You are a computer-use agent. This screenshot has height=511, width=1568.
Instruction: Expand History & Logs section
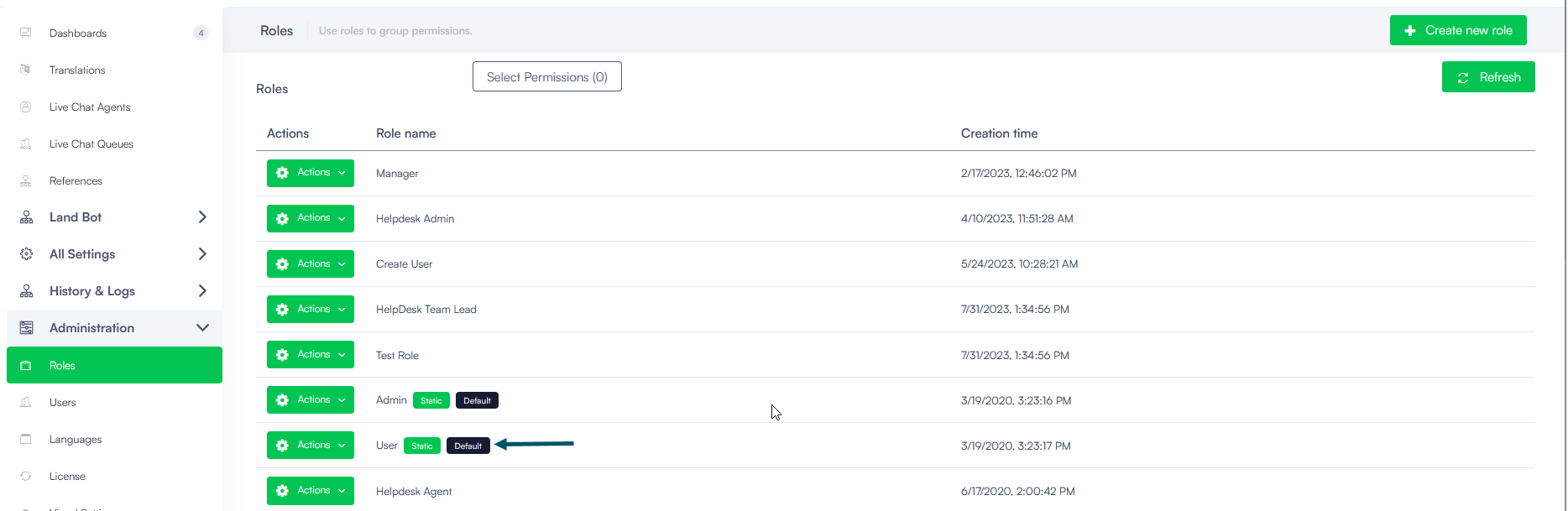coord(201,291)
